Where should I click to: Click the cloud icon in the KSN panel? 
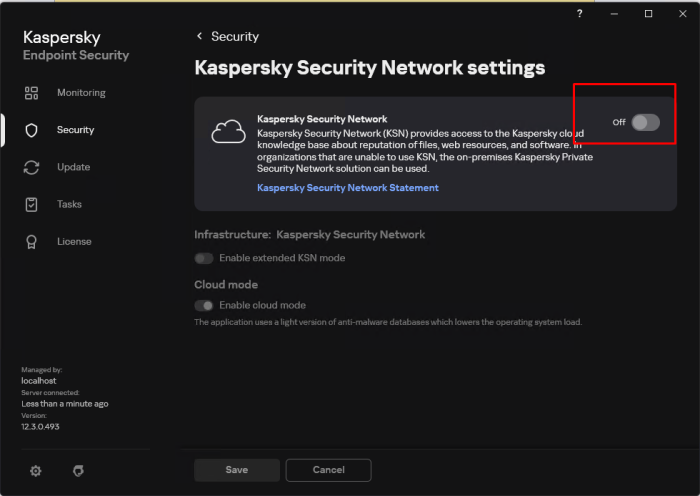(x=228, y=131)
